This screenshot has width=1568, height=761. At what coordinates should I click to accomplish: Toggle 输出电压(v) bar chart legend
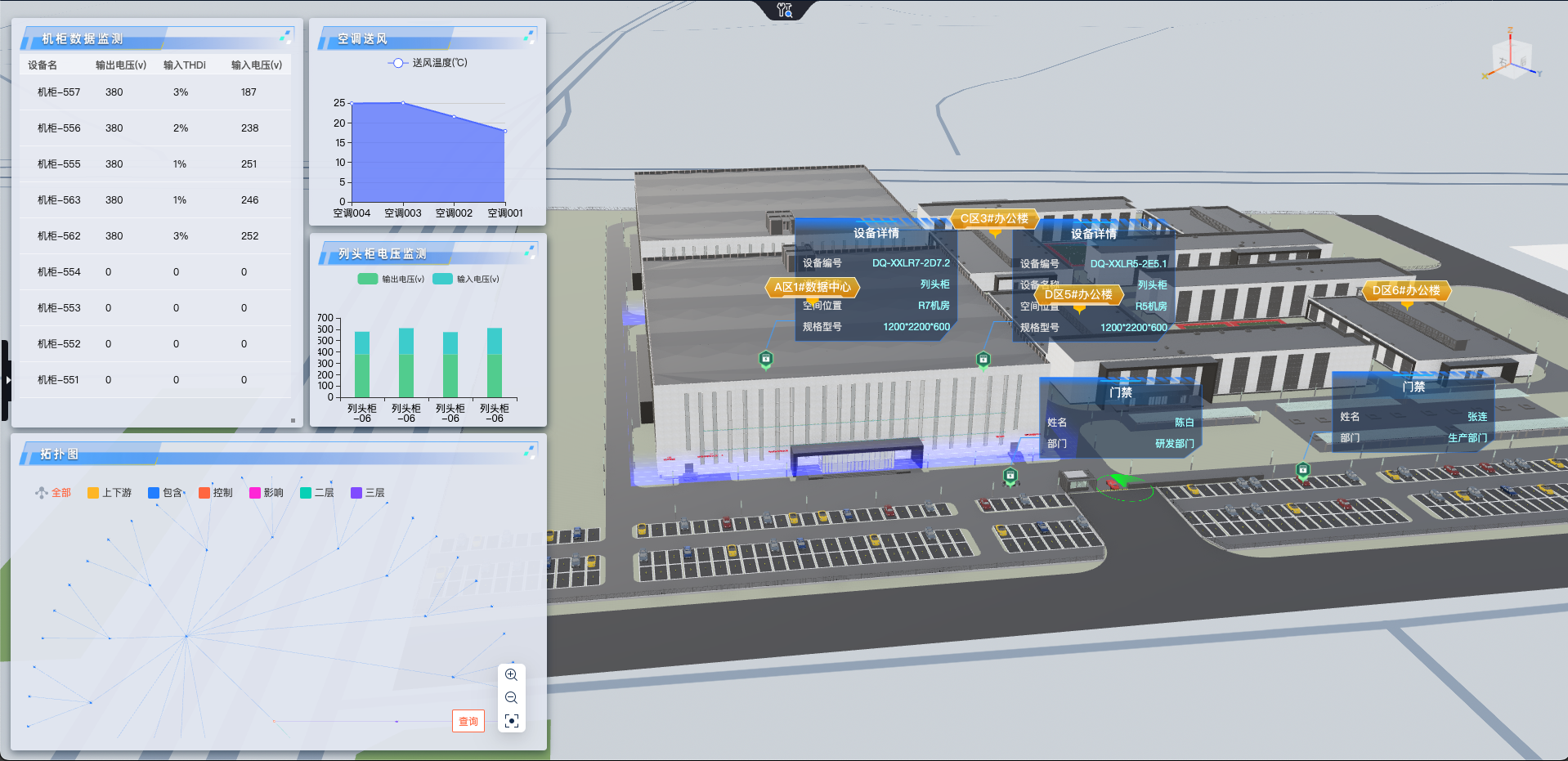[x=391, y=279]
